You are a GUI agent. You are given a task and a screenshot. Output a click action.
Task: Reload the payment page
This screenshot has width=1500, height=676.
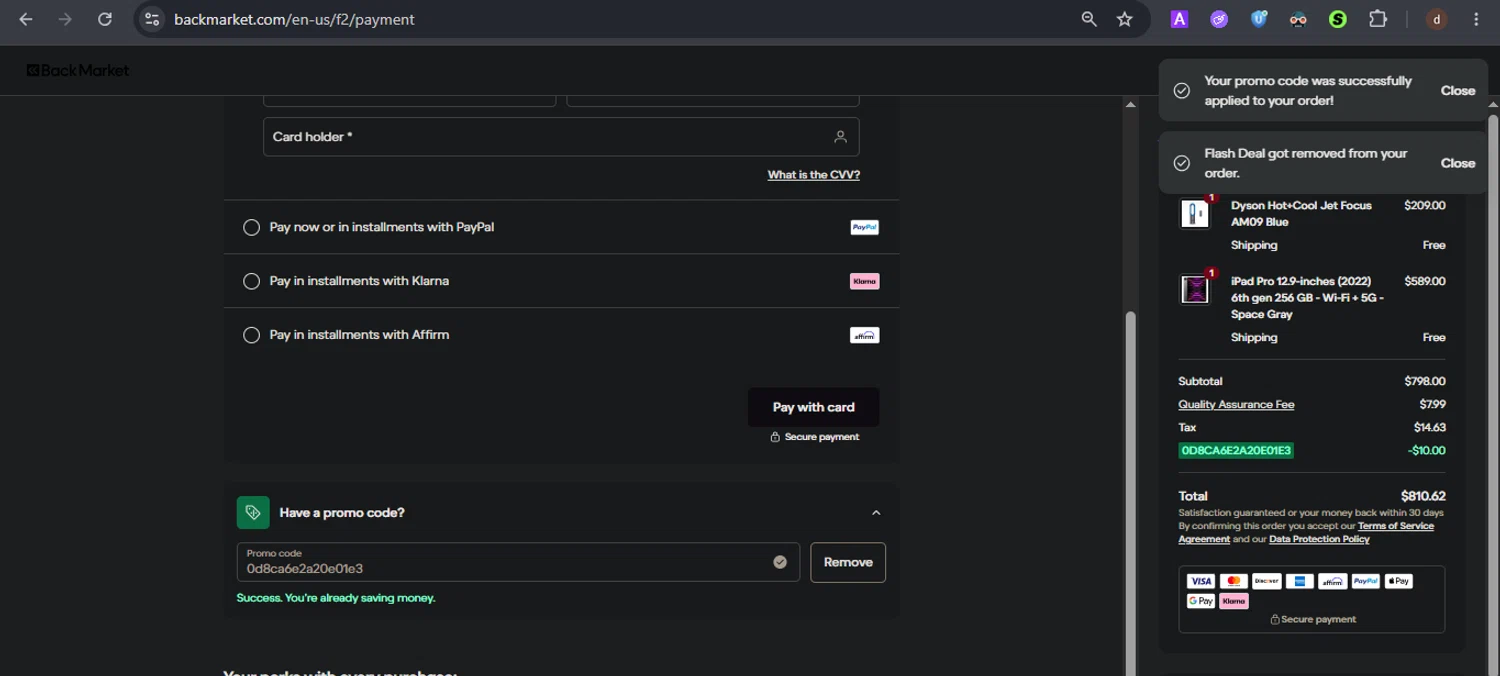click(x=104, y=19)
